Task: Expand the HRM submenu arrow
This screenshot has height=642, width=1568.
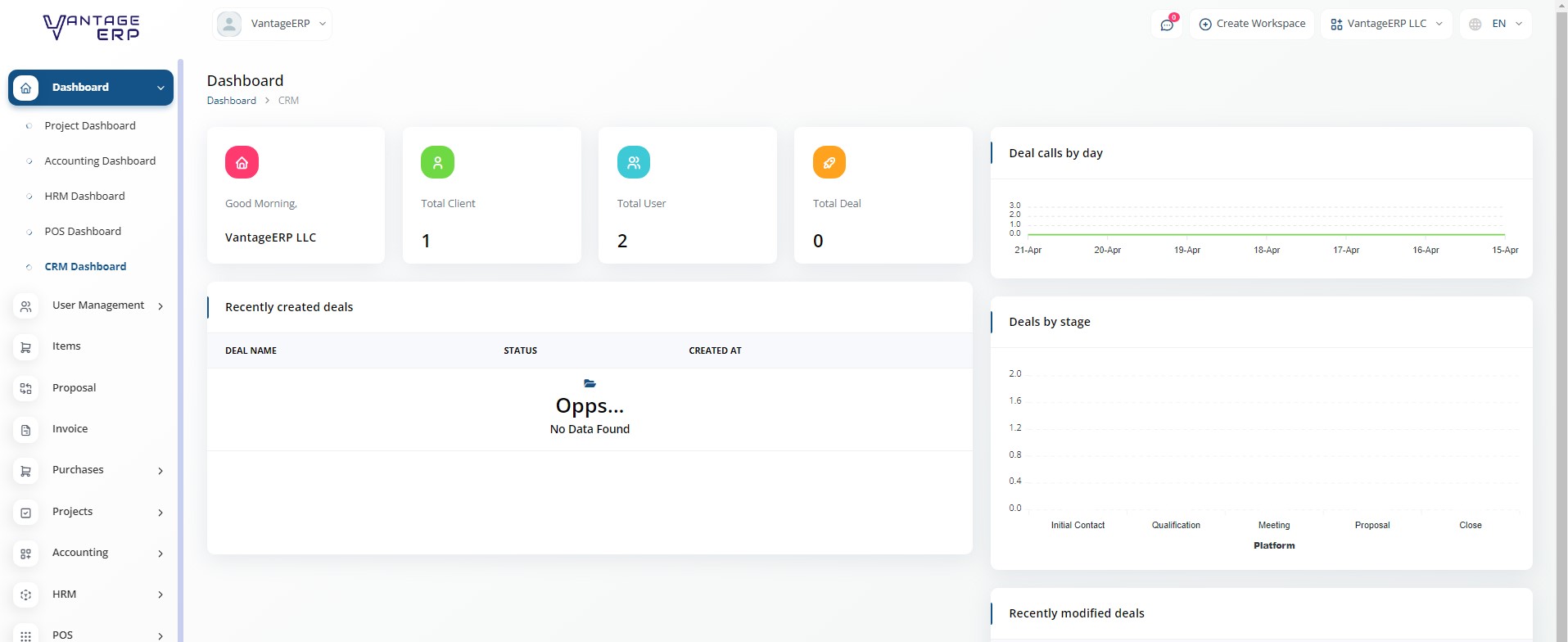Action: [x=160, y=595]
